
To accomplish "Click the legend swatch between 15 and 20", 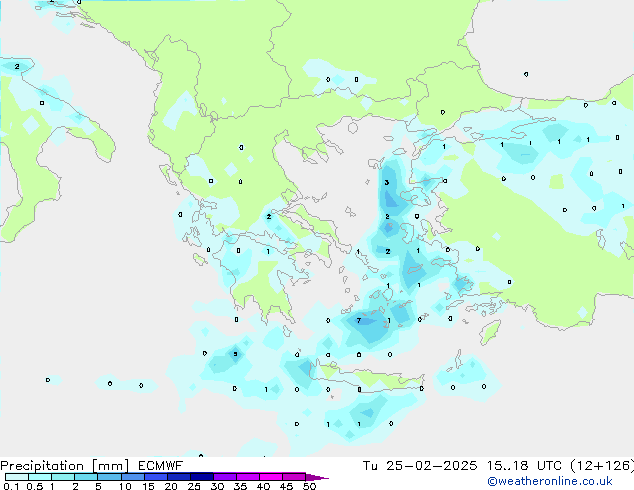I will [156, 477].
